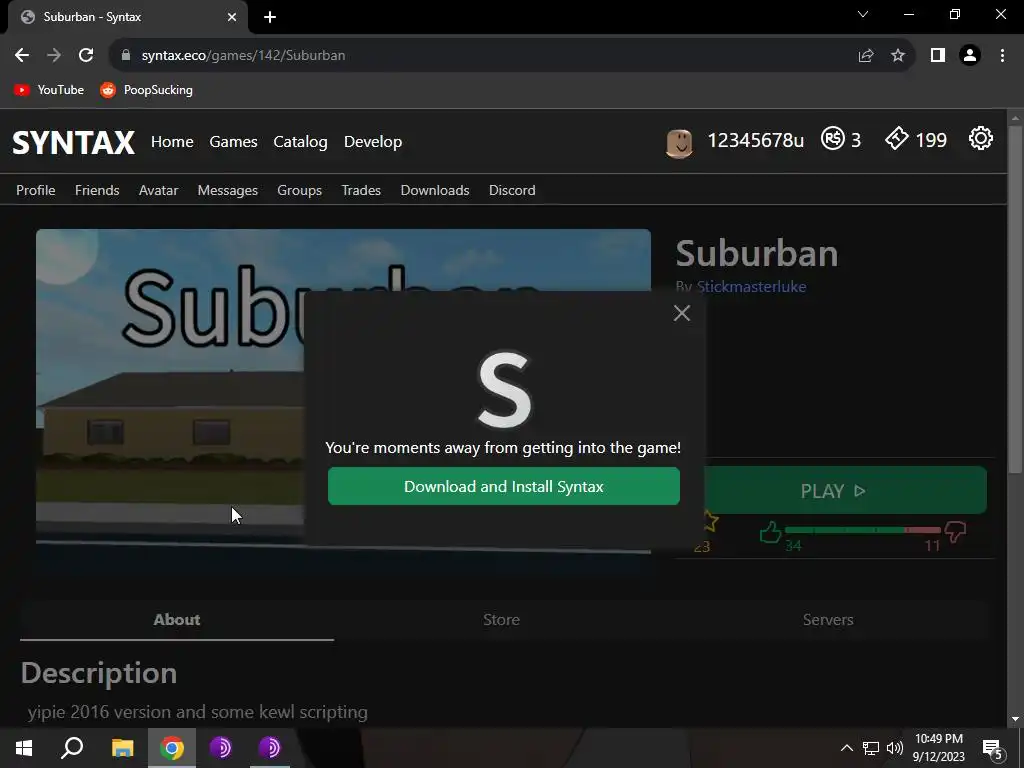
Task: Click the tickets currency icon
Action: (x=897, y=138)
